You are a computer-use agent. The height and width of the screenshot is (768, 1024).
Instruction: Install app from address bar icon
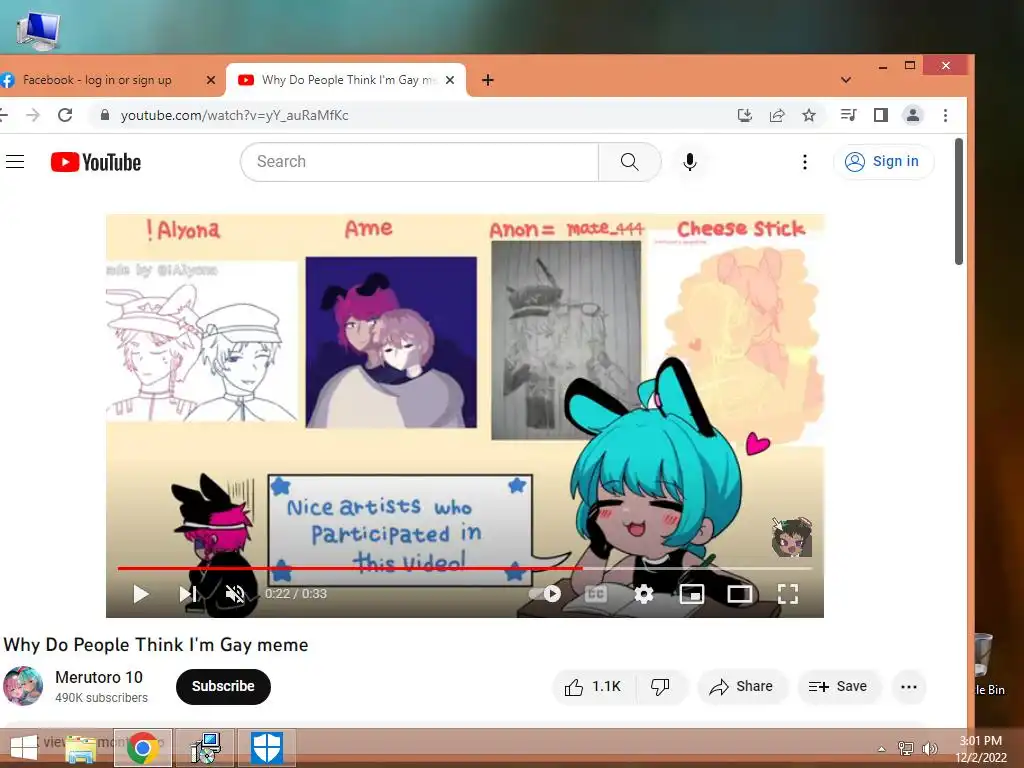tap(744, 115)
